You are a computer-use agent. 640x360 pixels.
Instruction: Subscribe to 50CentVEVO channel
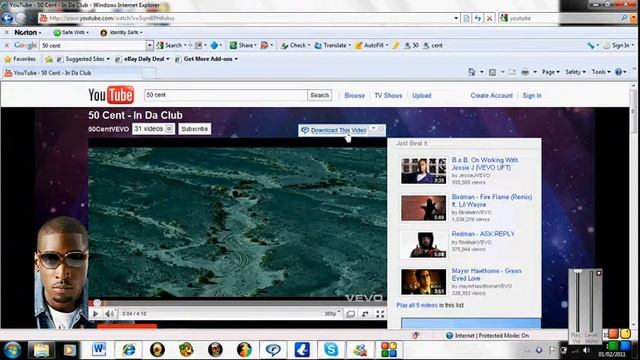194,129
